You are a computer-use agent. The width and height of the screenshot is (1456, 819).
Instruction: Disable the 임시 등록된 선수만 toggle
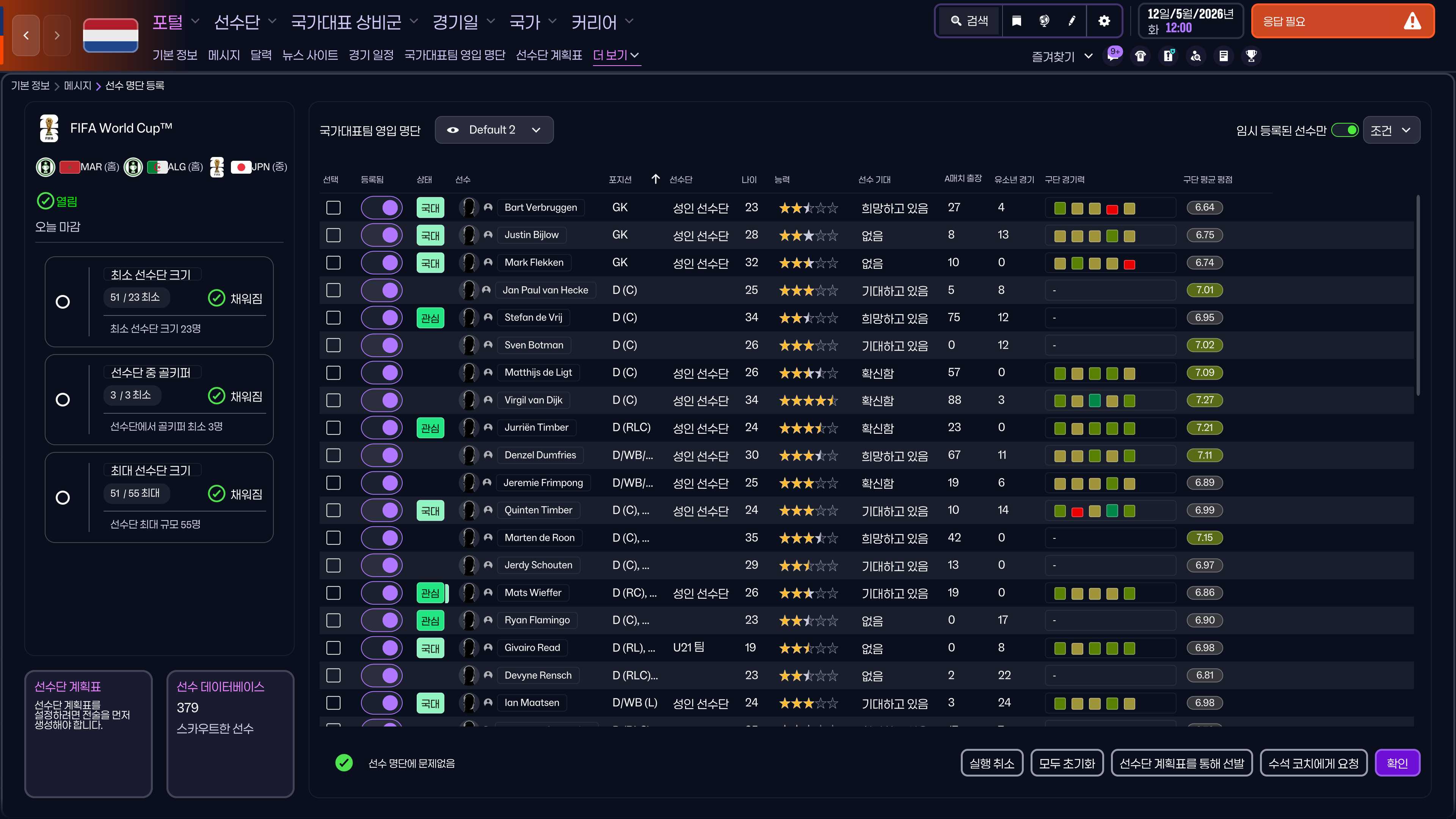click(x=1345, y=130)
